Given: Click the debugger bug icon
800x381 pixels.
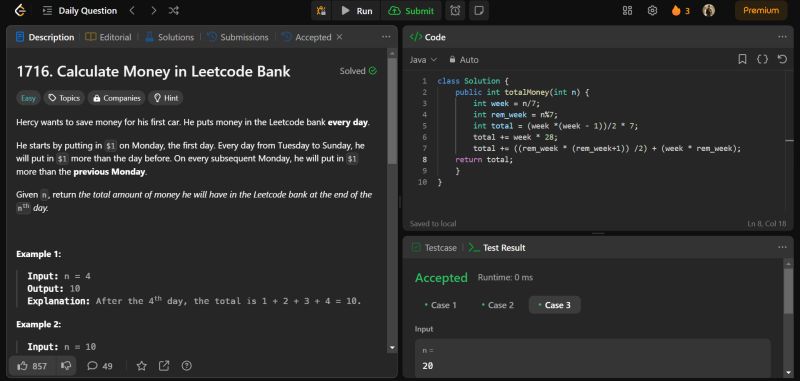Looking at the screenshot, I should (x=321, y=11).
